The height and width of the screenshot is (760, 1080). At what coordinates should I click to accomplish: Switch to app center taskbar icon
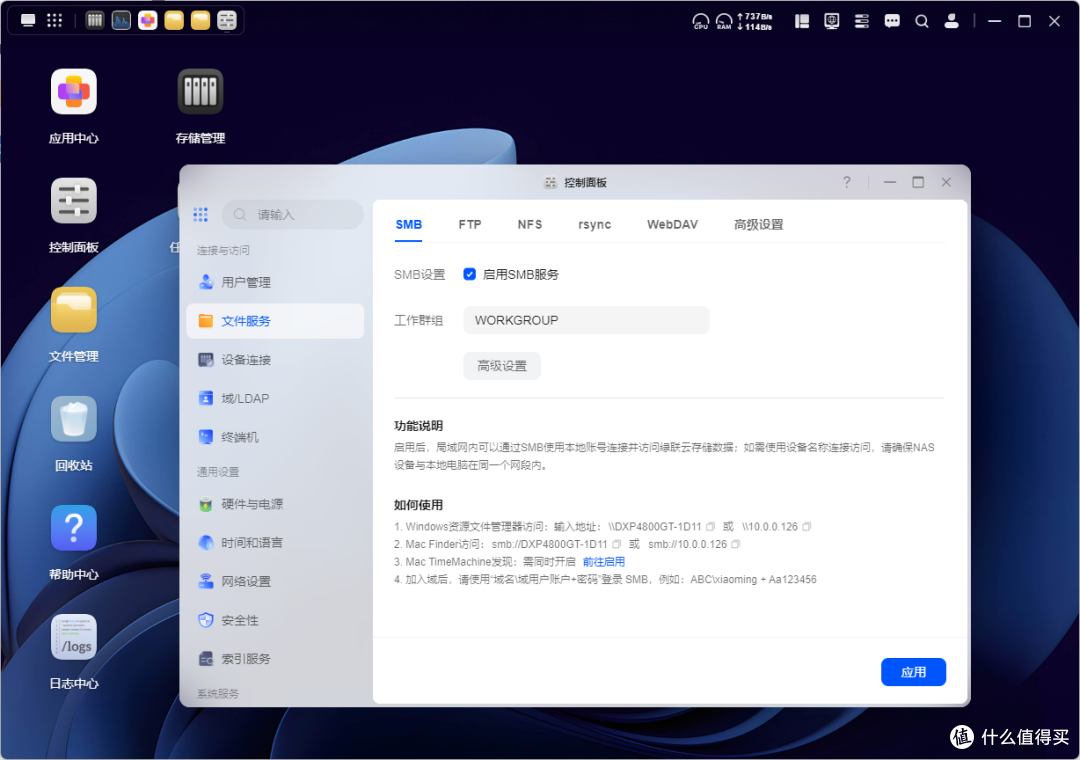147,21
